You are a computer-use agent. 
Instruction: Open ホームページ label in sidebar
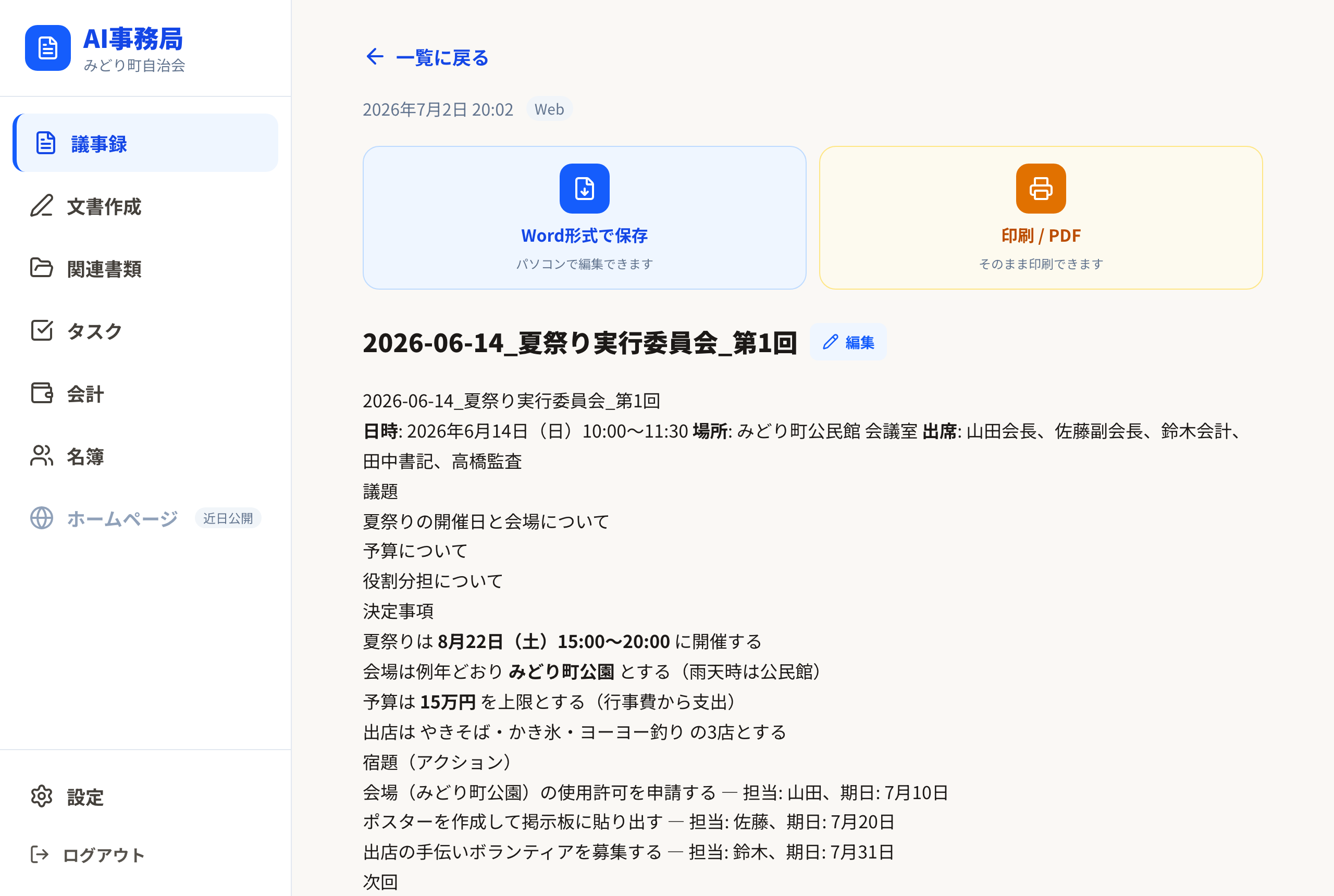(122, 518)
